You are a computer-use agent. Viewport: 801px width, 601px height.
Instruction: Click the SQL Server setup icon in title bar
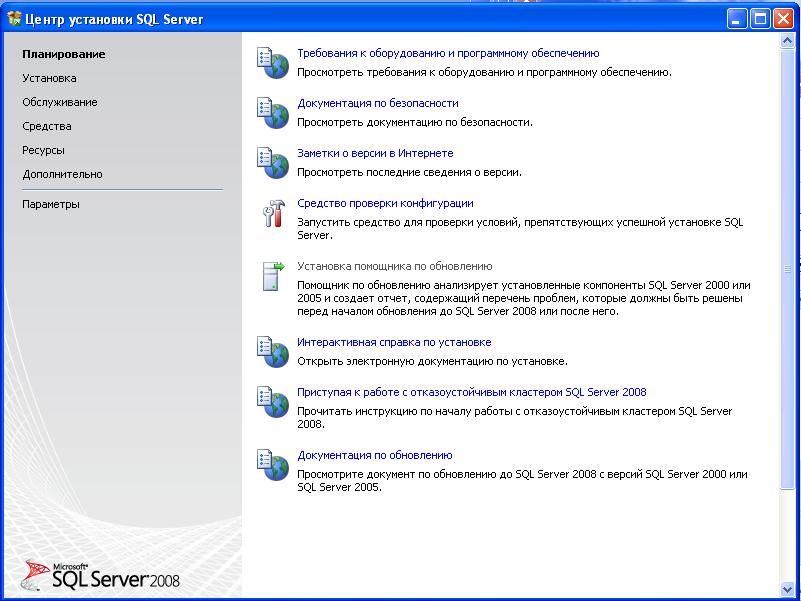click(14, 19)
